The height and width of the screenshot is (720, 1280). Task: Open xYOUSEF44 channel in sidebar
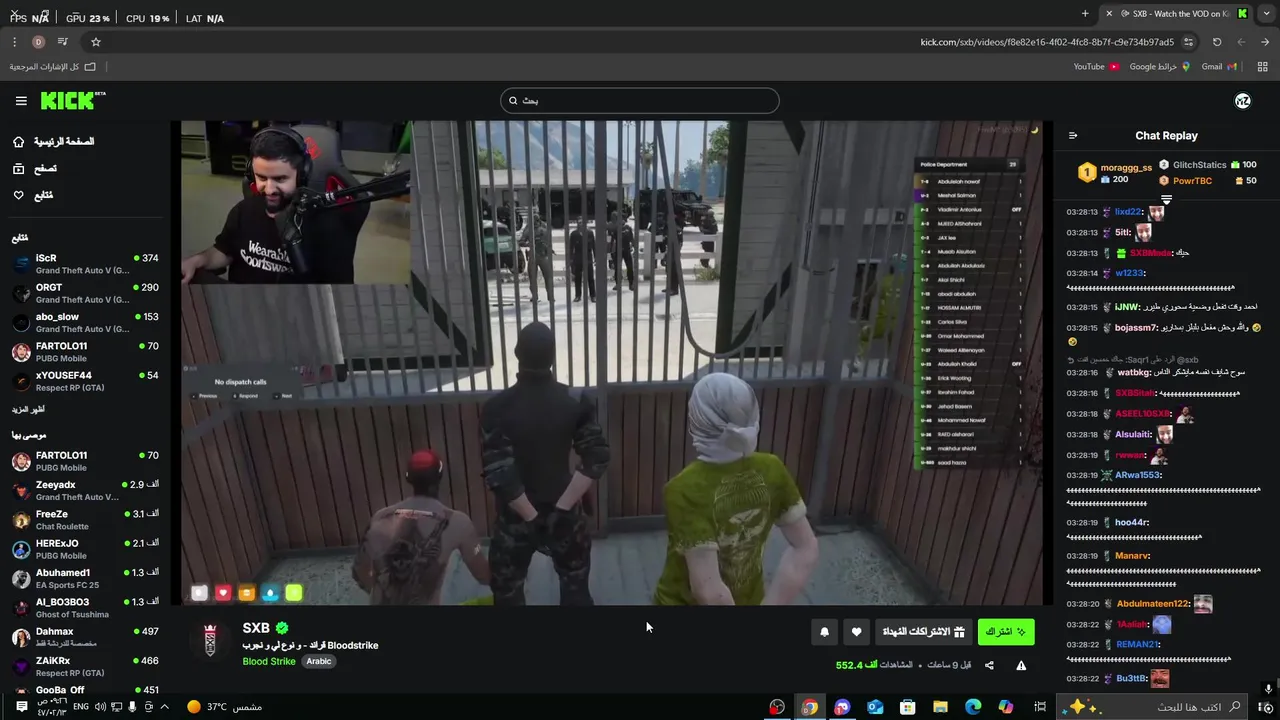(85, 381)
